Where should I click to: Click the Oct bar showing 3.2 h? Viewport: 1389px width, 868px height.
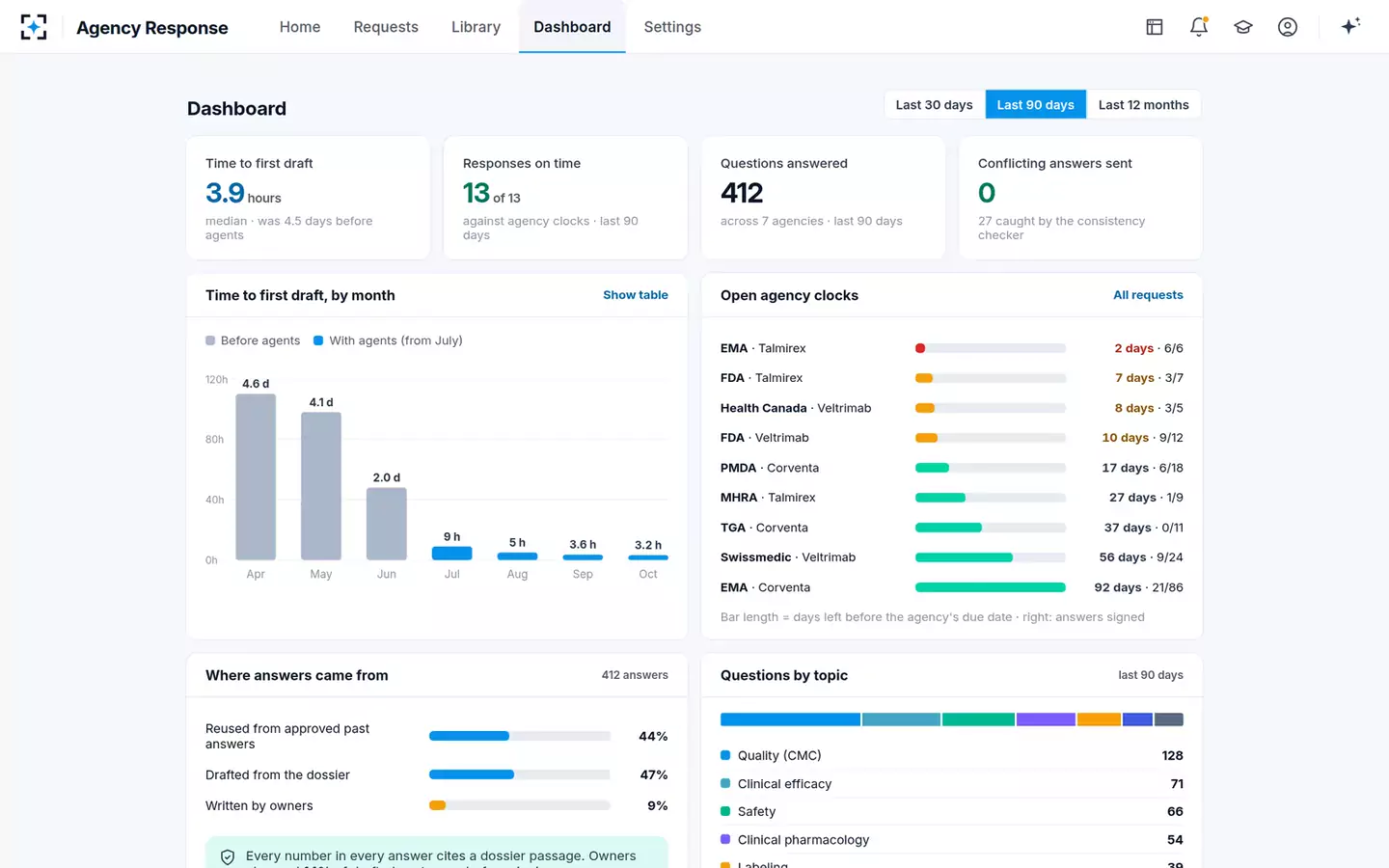pyautogui.click(x=648, y=557)
